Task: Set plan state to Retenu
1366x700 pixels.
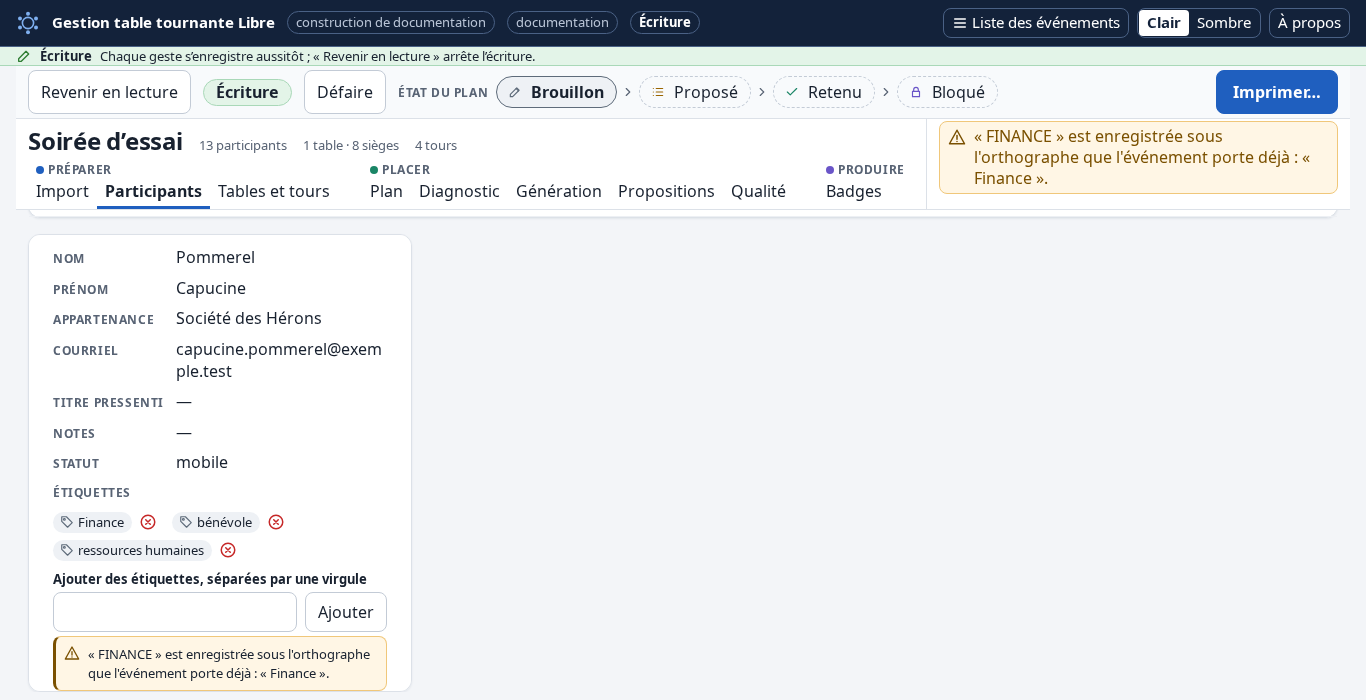Action: 824,92
